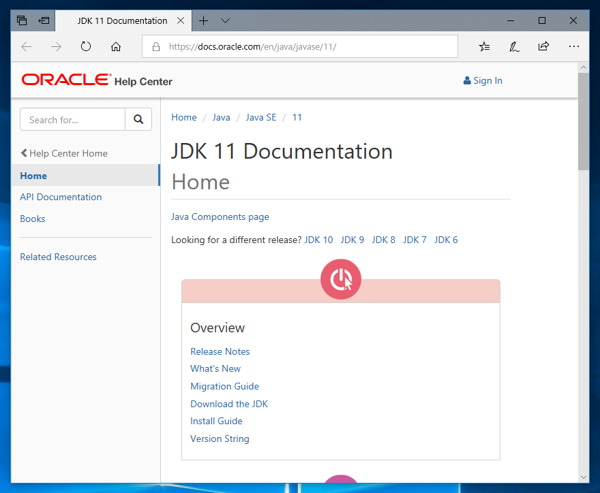Open Release Notes link

[x=220, y=352]
